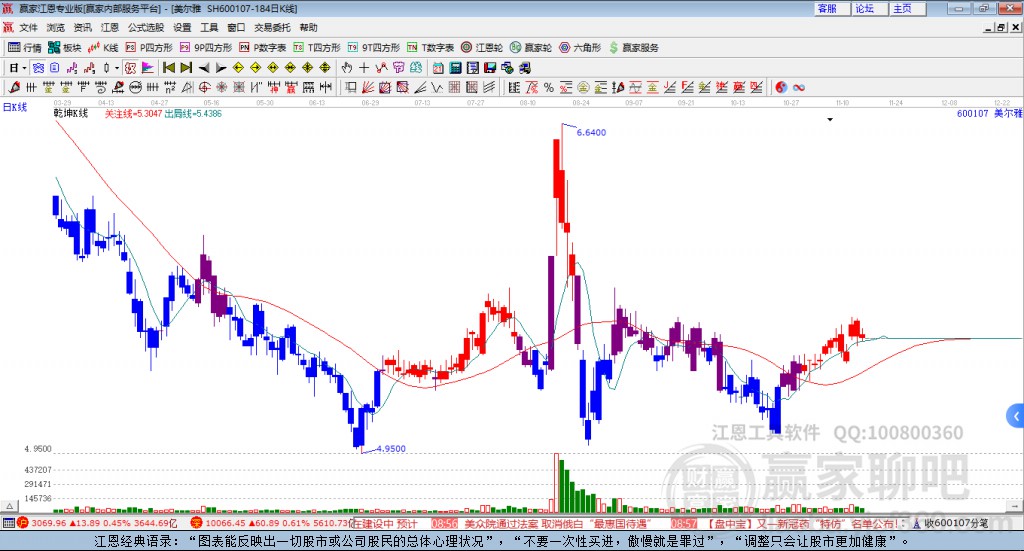Click the 6.6400 high price label

pos(591,133)
